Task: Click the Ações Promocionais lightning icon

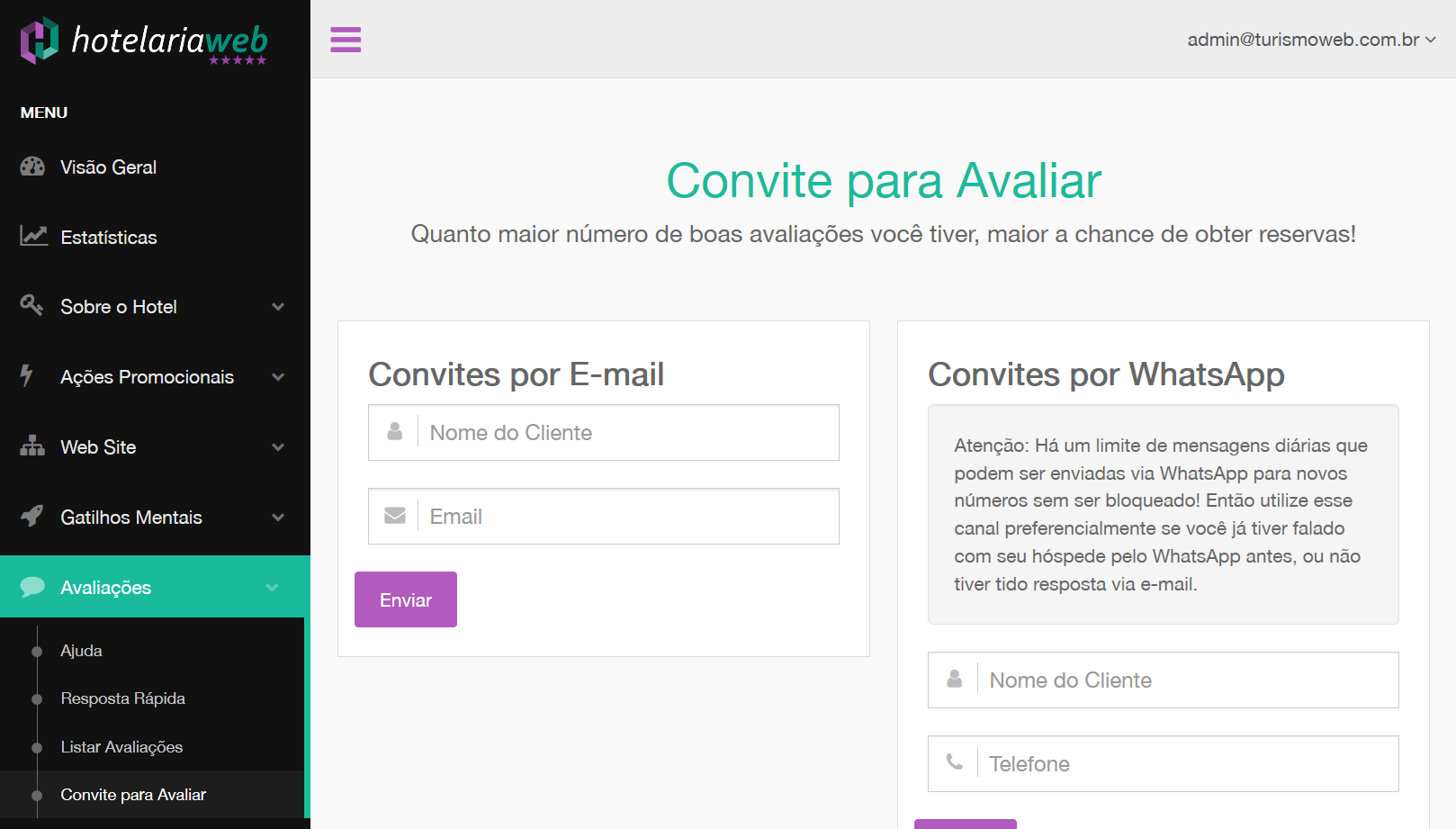Action: click(x=27, y=375)
